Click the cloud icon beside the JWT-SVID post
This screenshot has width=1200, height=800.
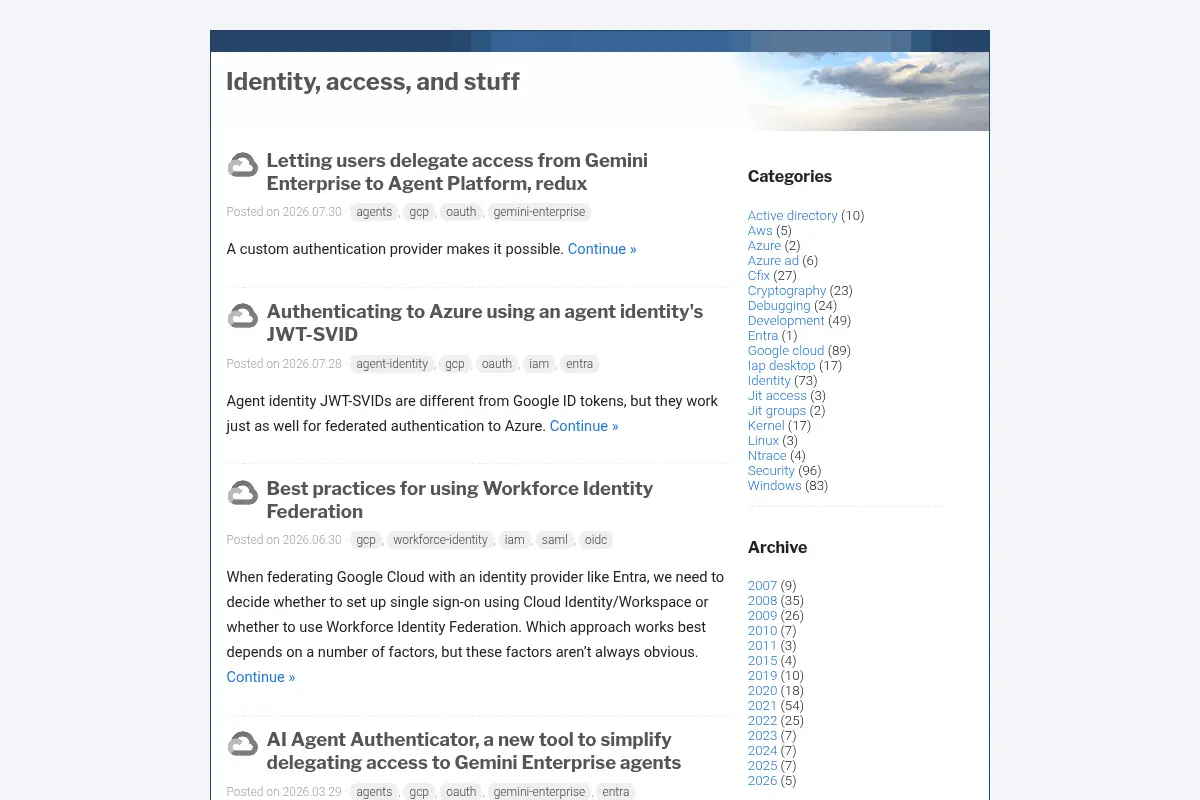[243, 316]
